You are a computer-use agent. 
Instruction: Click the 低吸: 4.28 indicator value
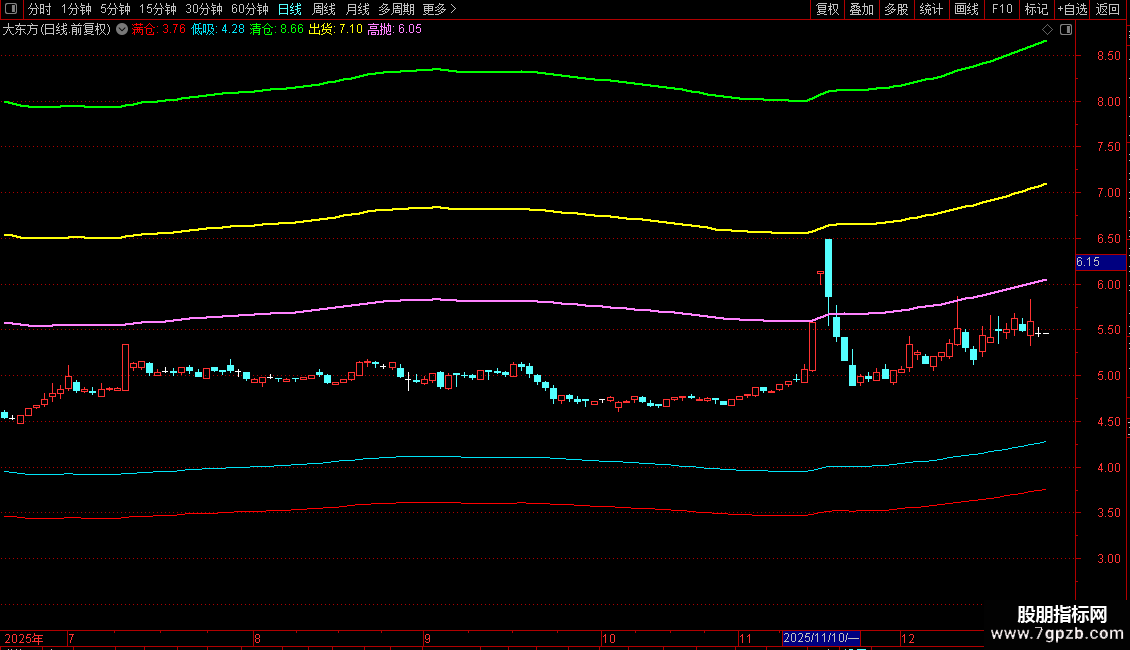[x=218, y=30]
